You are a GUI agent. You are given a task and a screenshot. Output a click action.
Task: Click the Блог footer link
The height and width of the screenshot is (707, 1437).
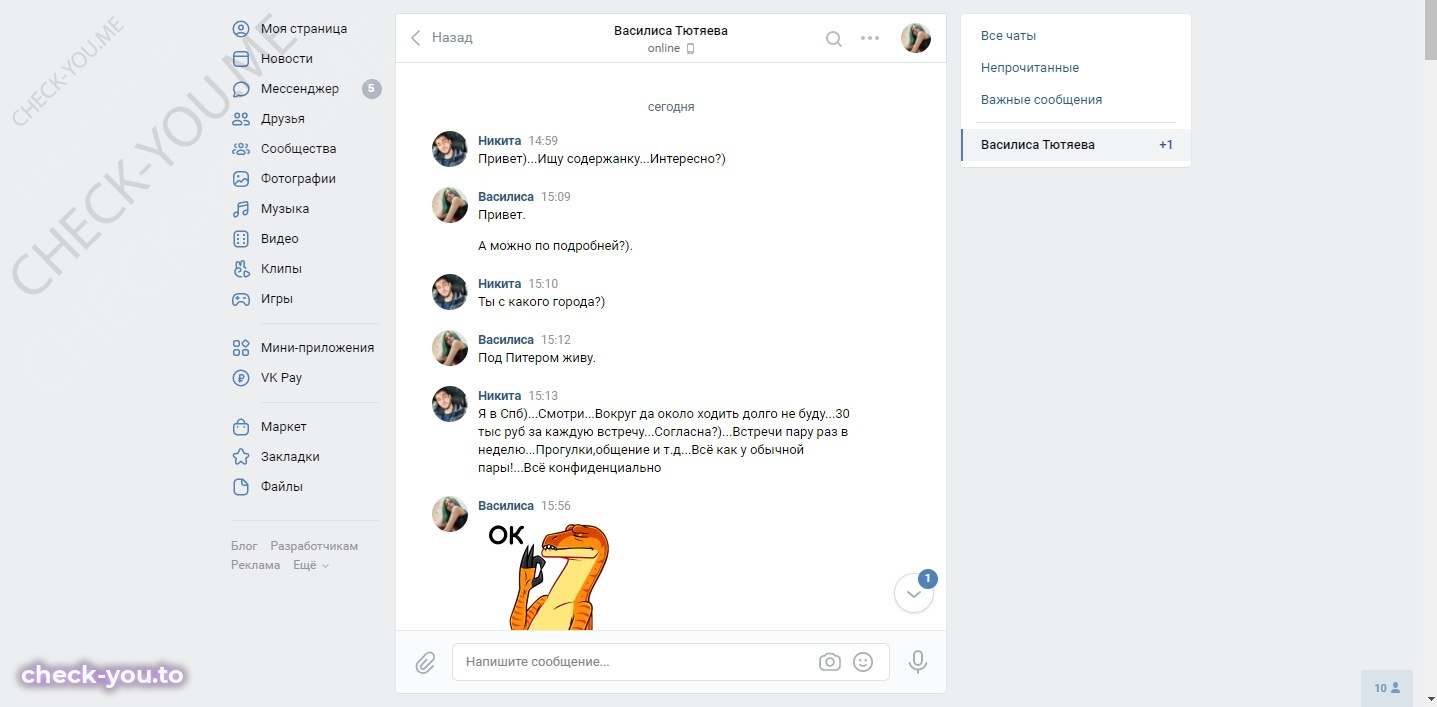(244, 546)
